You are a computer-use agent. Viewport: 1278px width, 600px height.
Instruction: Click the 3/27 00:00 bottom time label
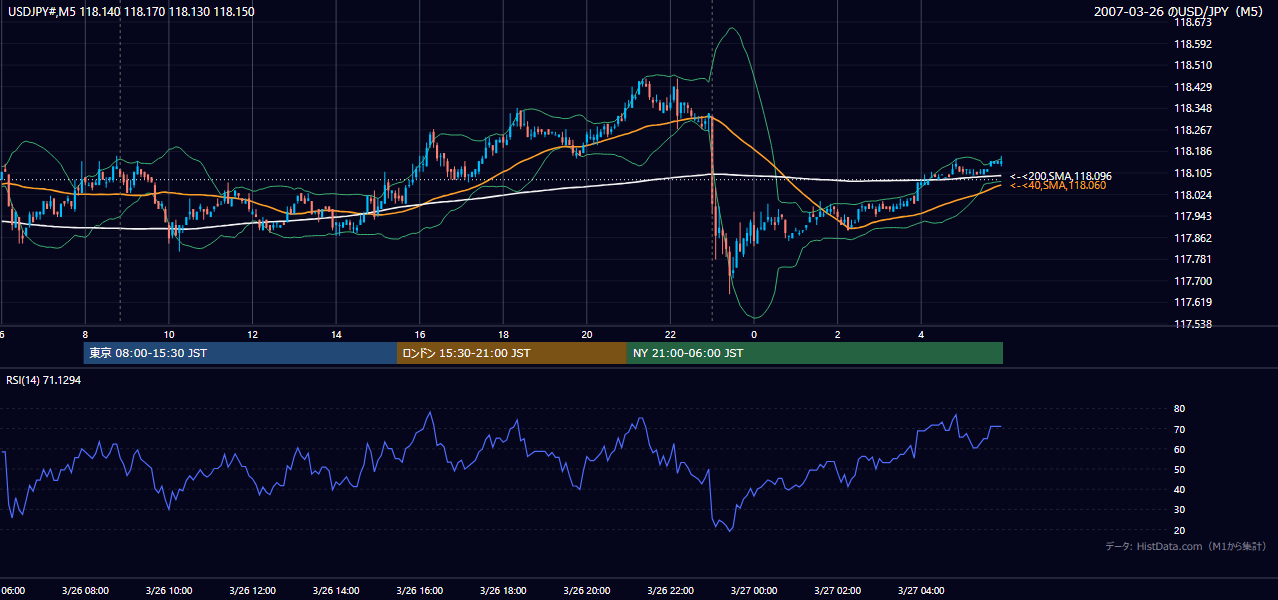coord(754,591)
